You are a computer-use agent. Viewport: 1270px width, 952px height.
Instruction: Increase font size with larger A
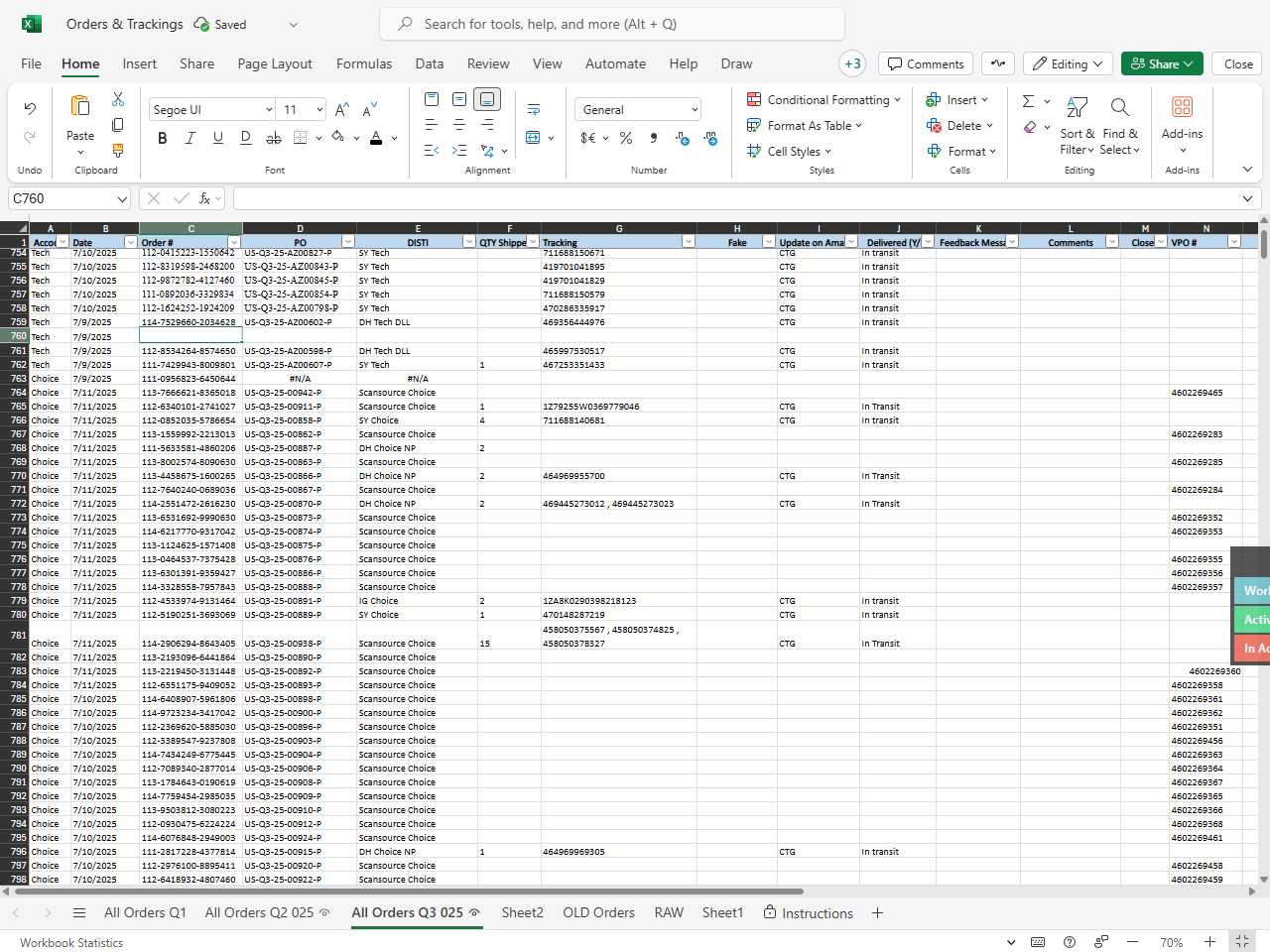click(x=342, y=109)
